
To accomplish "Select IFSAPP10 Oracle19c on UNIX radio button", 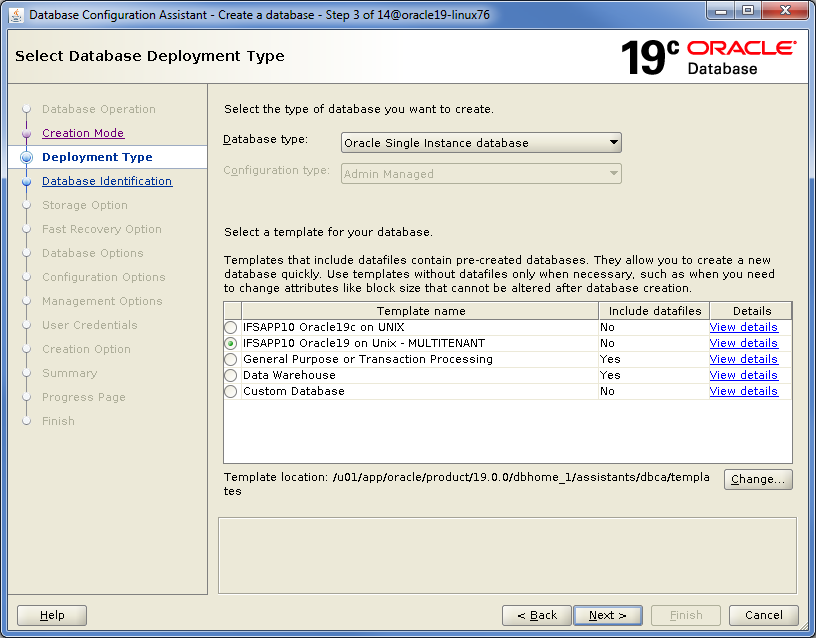I will tap(231, 327).
